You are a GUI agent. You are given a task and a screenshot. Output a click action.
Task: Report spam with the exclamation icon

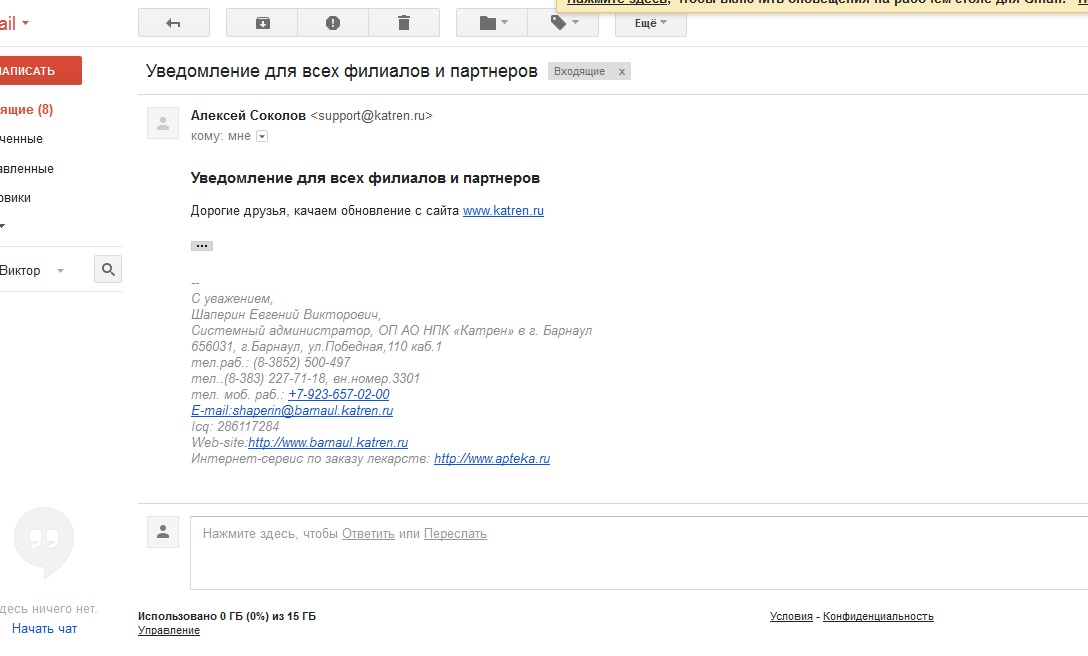pyautogui.click(x=333, y=23)
